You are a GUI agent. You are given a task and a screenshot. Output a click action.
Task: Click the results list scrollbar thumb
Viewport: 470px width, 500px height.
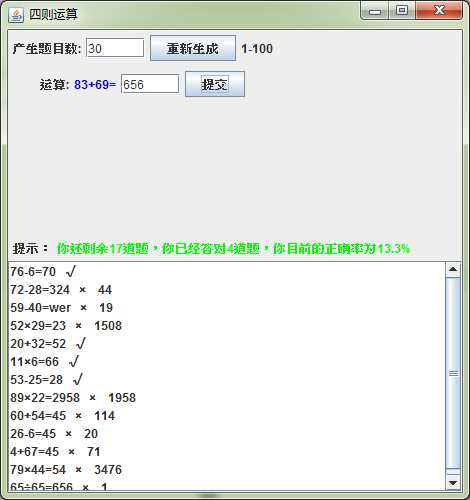pyautogui.click(x=453, y=373)
